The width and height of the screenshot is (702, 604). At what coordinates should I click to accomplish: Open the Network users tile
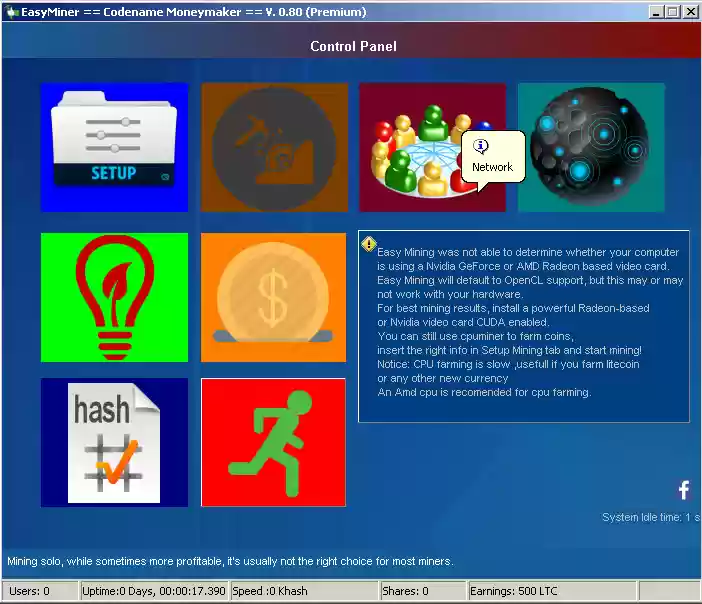click(432, 147)
